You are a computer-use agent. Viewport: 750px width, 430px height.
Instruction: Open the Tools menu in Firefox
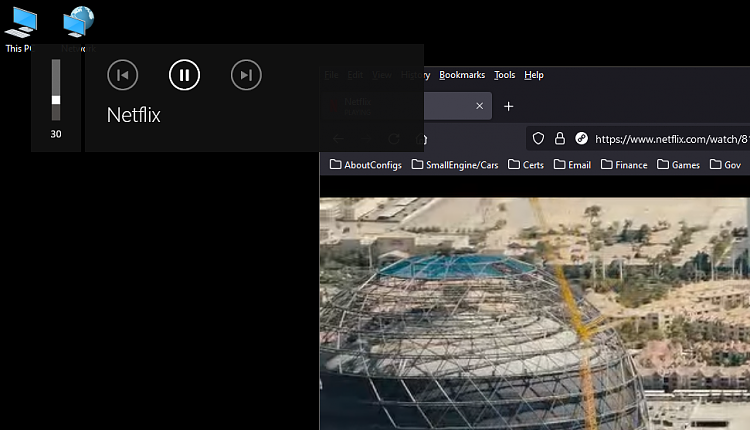point(505,75)
